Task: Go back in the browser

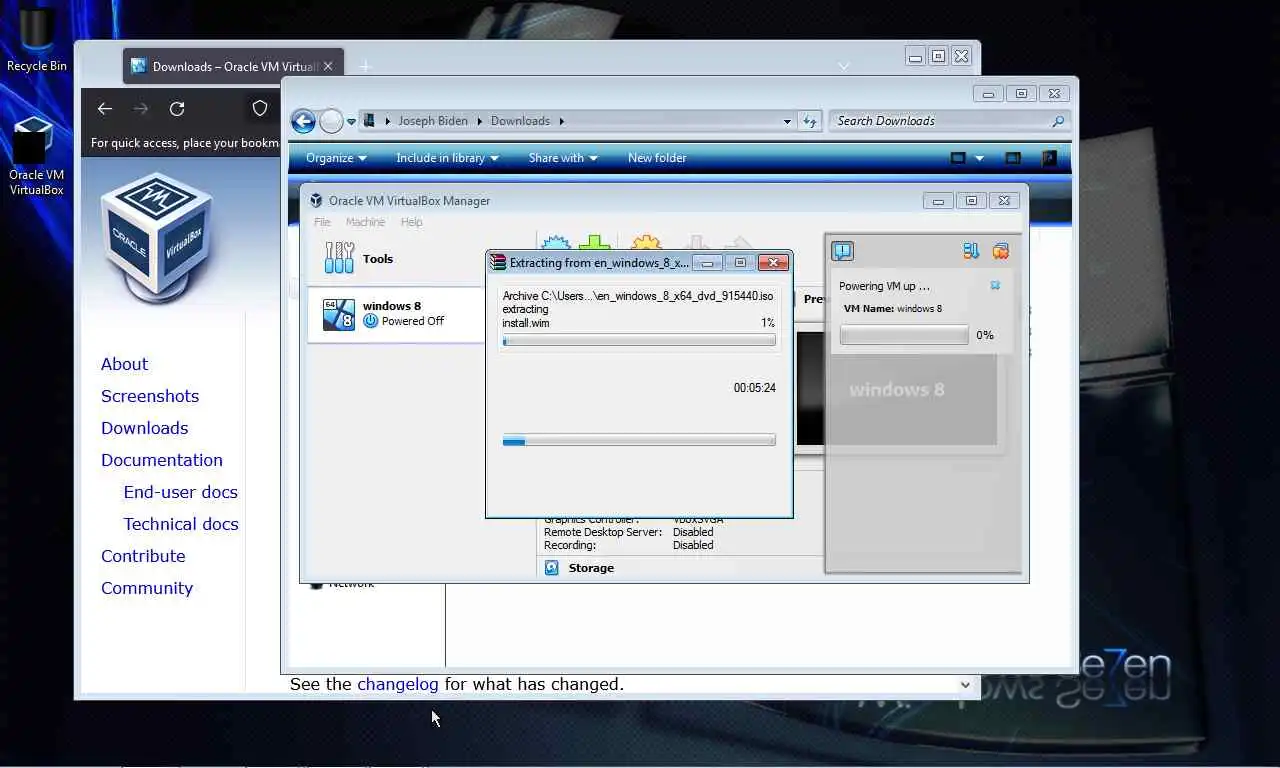Action: click(105, 108)
